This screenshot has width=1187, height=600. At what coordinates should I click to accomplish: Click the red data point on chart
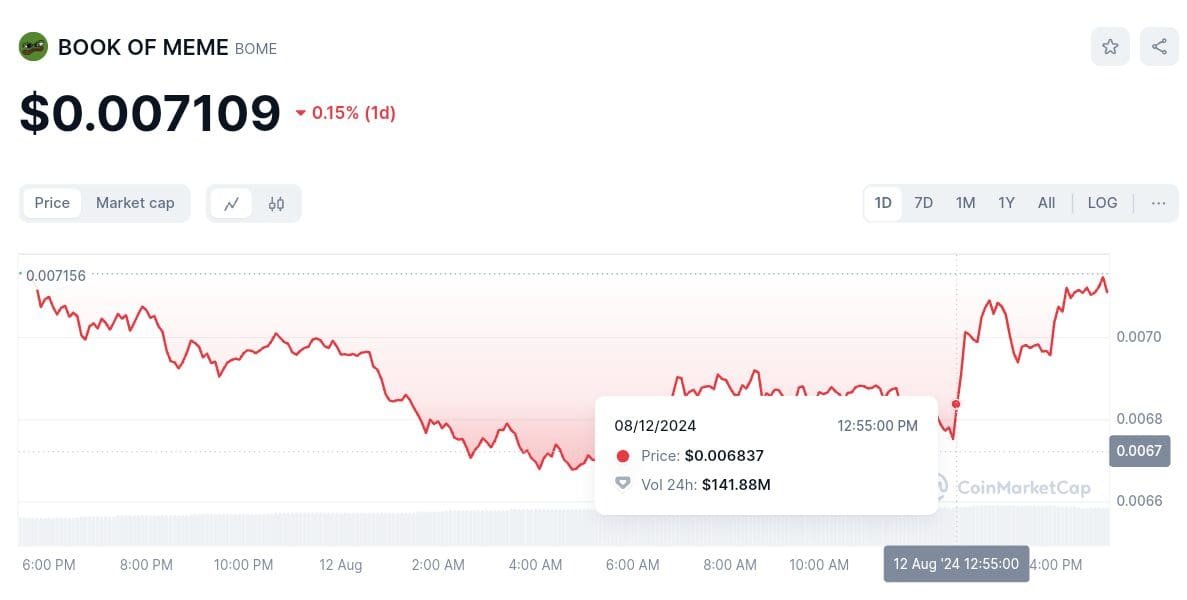pyautogui.click(x=956, y=404)
